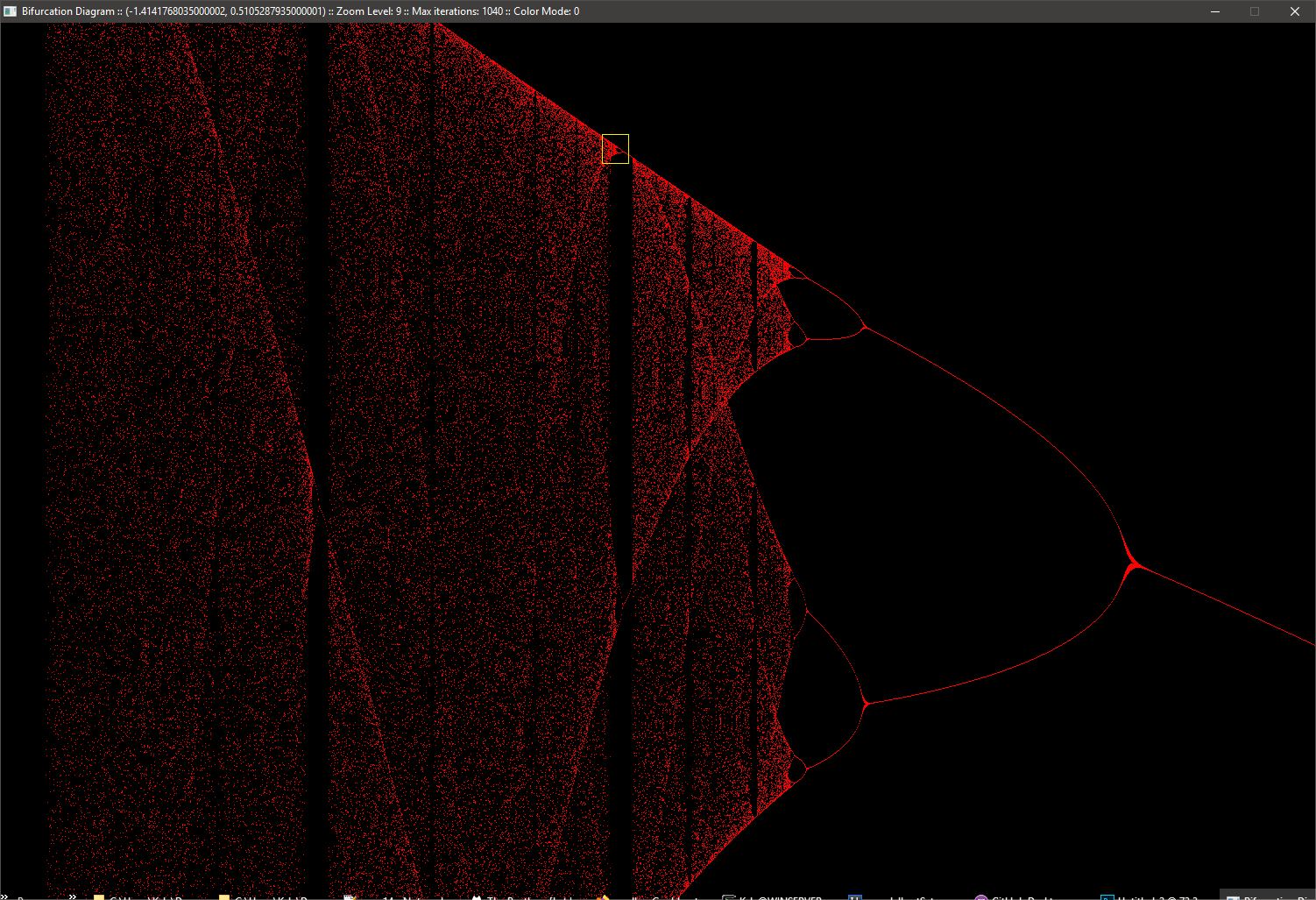The height and width of the screenshot is (900, 1316).
Task: Click the lower branch's second bifurcation point
Action: point(866,703)
